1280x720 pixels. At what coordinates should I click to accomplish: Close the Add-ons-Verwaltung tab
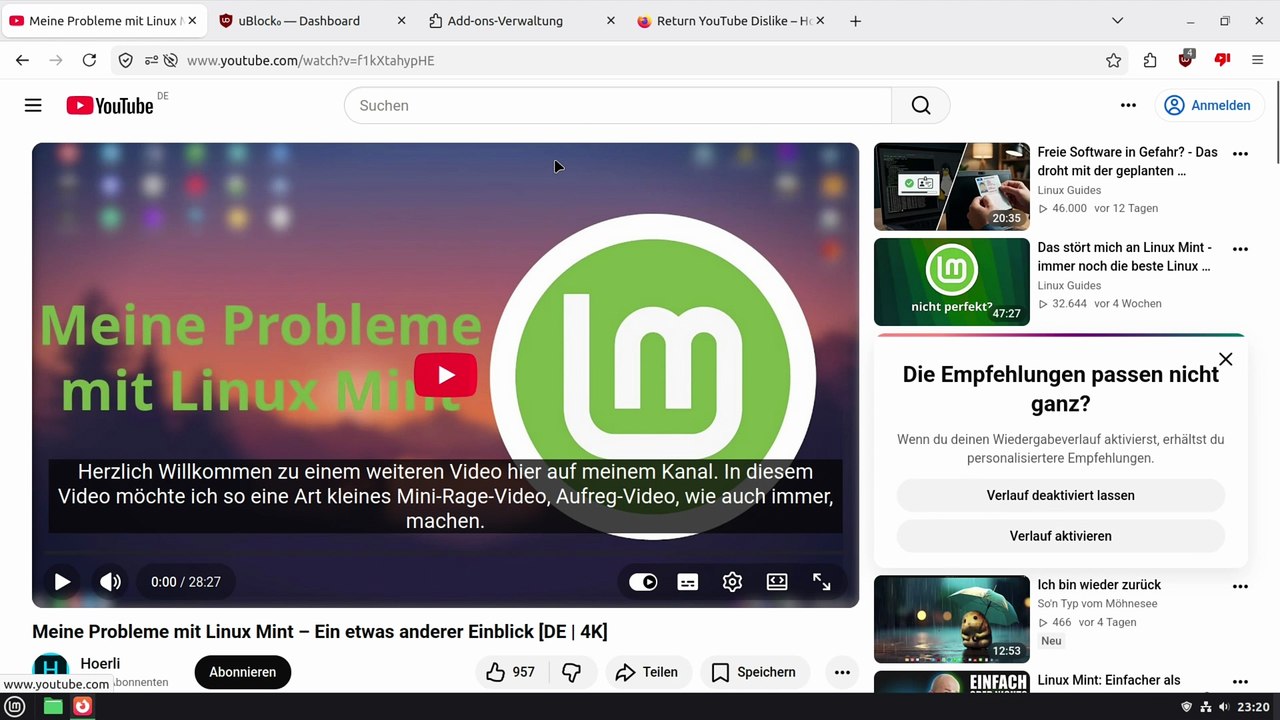610,21
